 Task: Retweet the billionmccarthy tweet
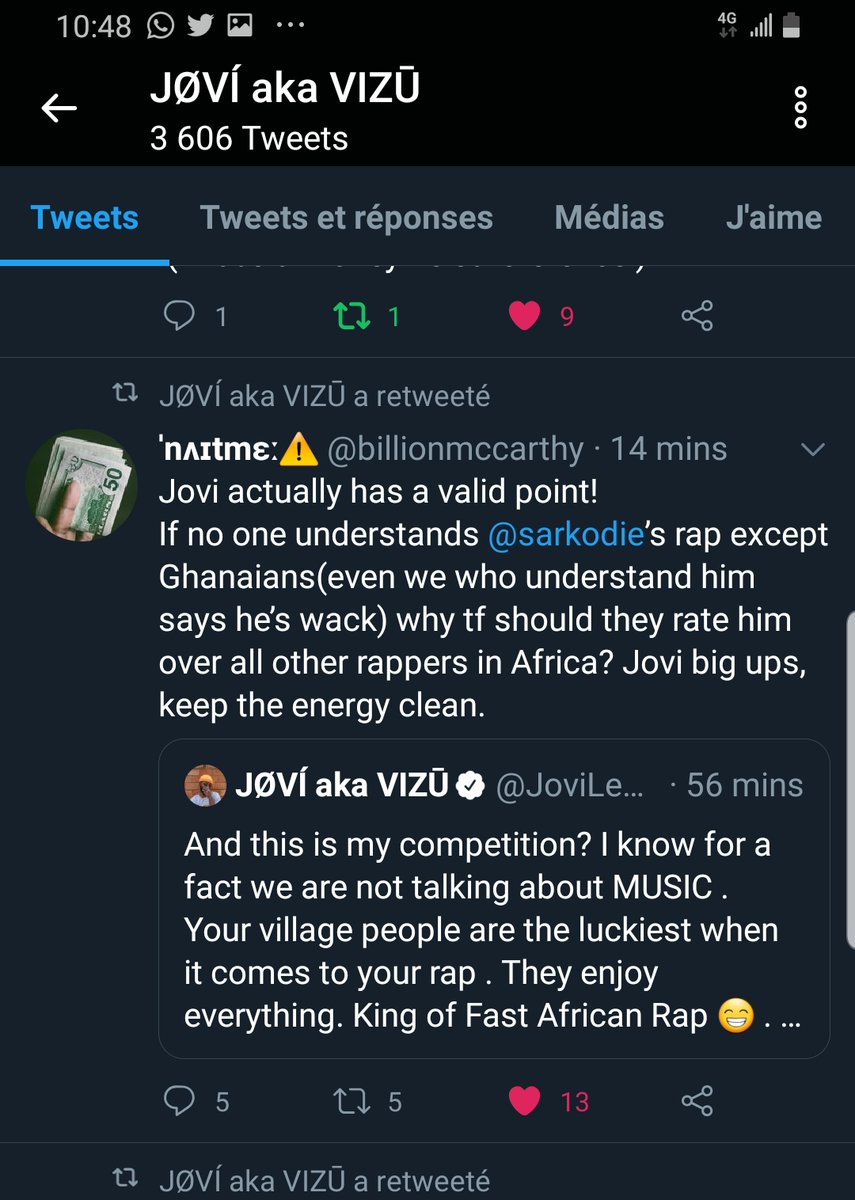click(x=351, y=1102)
